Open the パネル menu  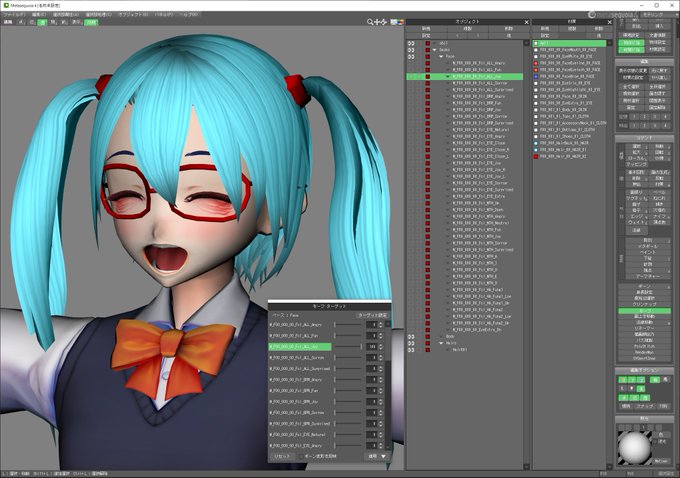164,15
